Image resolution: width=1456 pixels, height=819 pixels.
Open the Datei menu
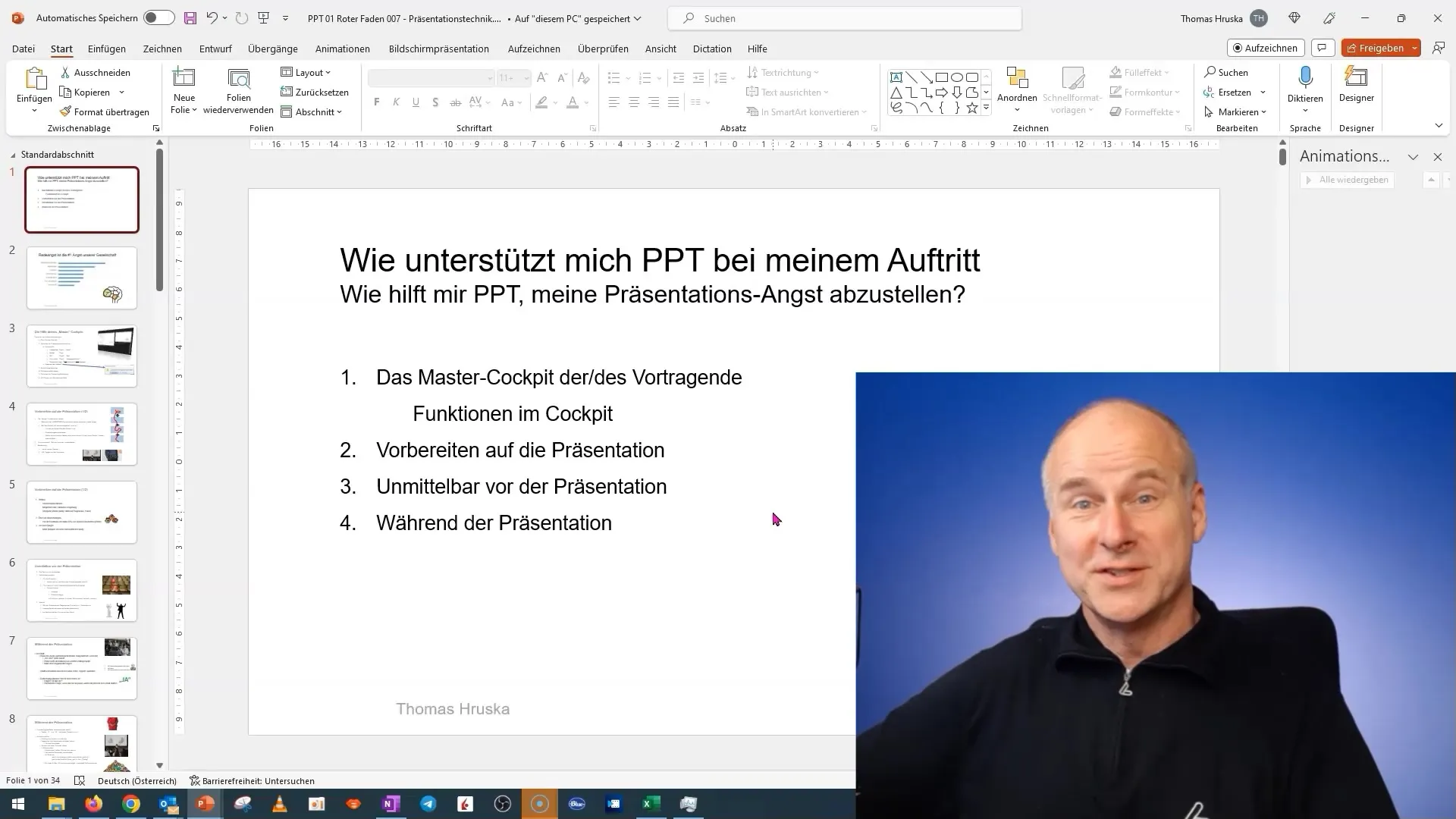24,49
